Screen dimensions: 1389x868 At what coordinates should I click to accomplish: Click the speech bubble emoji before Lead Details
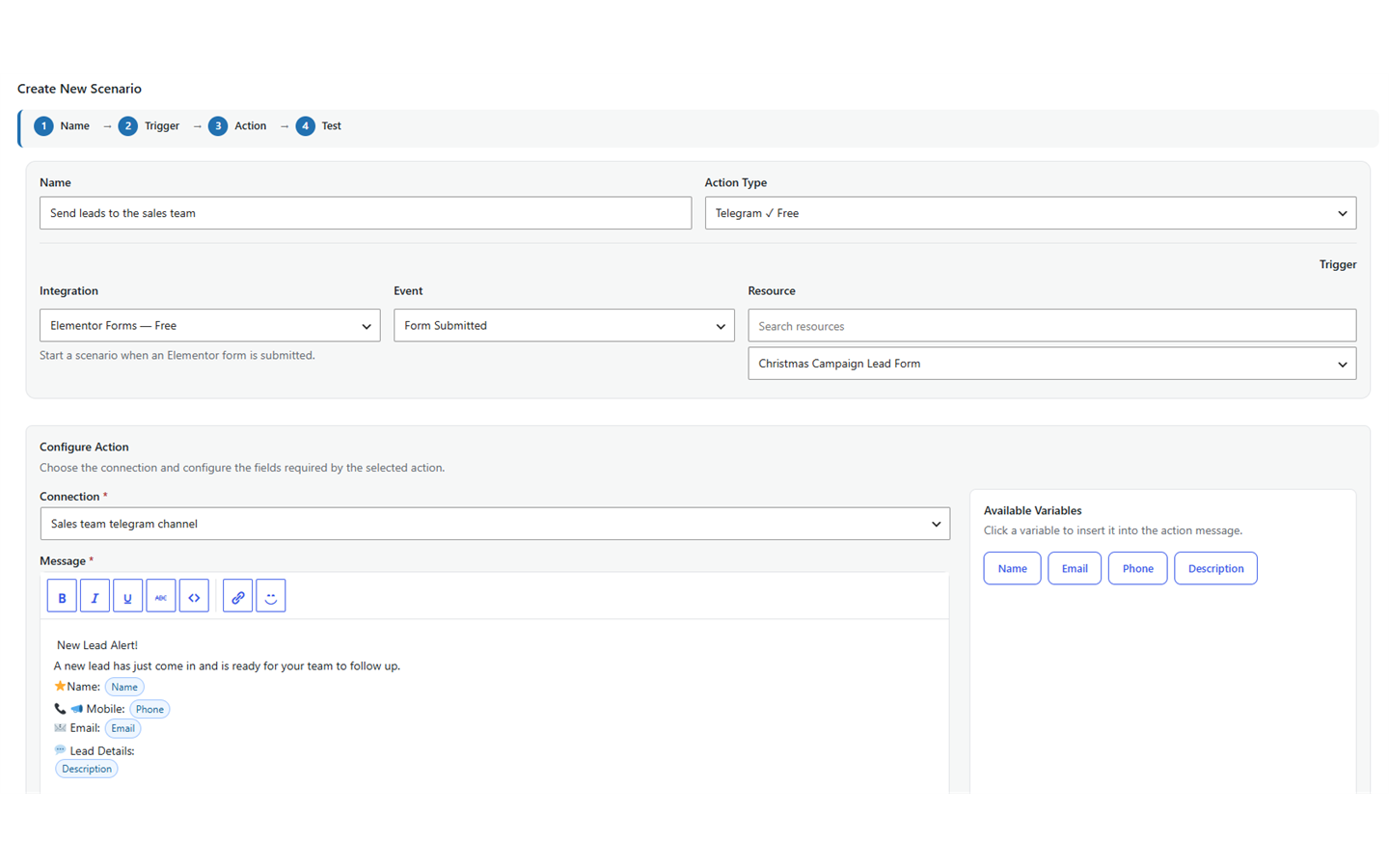coord(60,749)
